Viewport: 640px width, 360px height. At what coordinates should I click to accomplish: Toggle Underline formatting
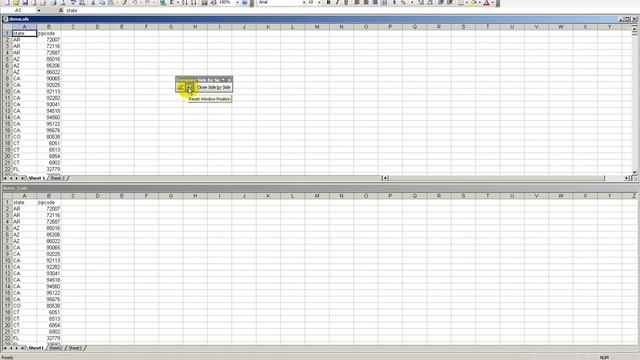coord(346,2)
